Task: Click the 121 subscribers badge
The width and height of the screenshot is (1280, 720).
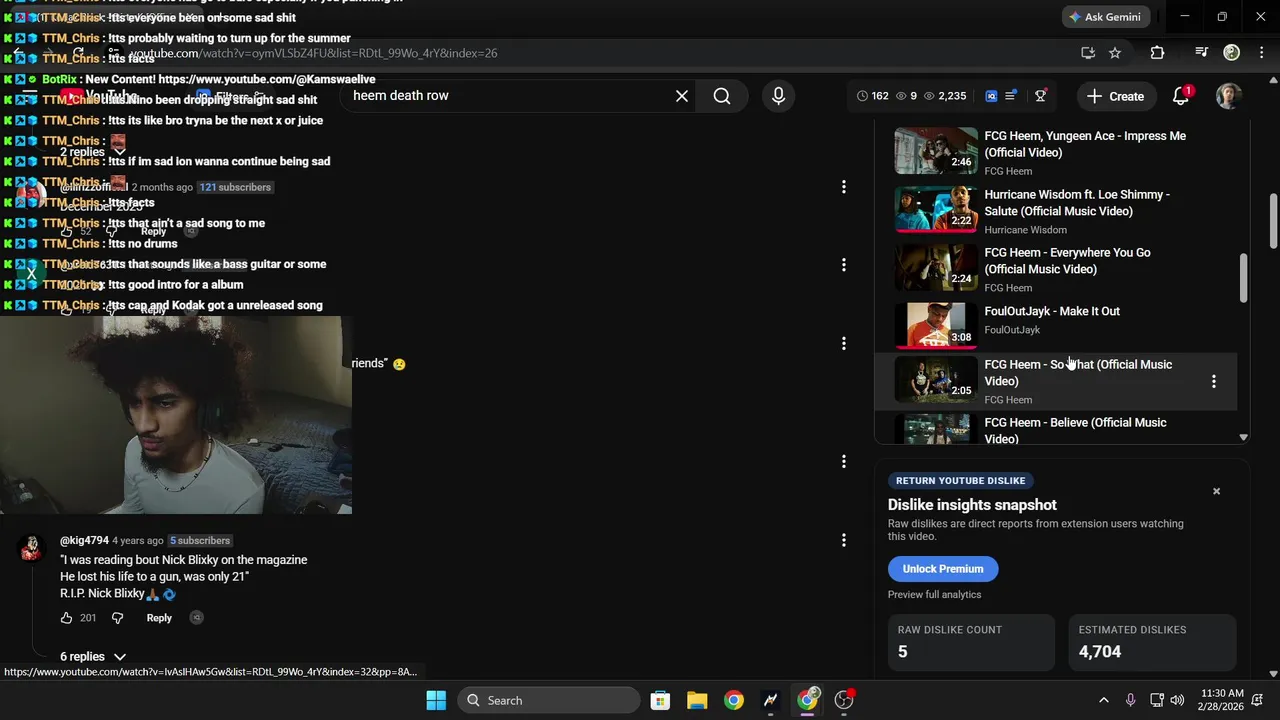Action: (x=235, y=187)
